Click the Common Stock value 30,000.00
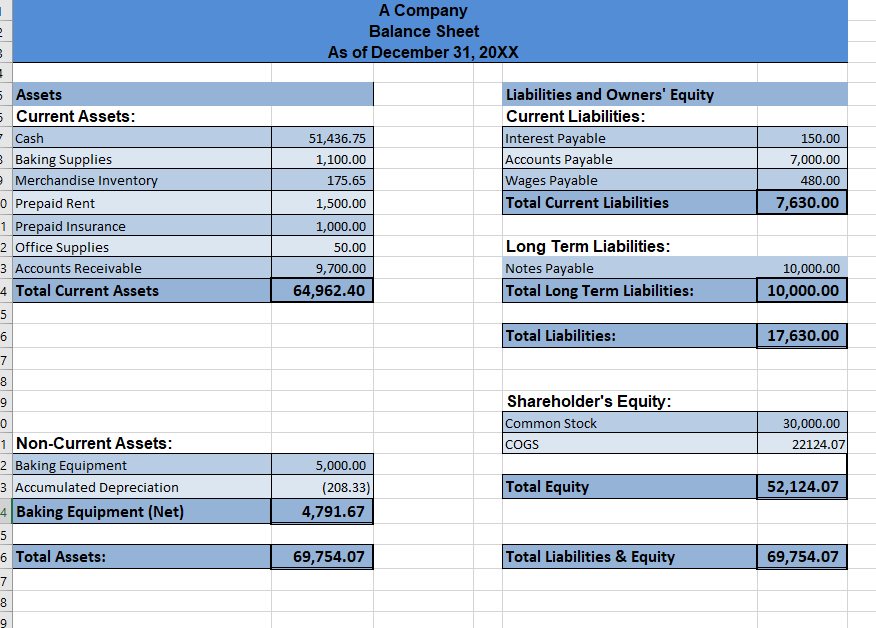 click(801, 423)
